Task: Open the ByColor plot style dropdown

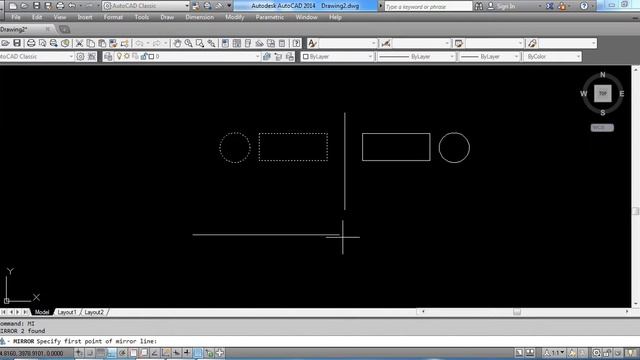Action: [552, 56]
